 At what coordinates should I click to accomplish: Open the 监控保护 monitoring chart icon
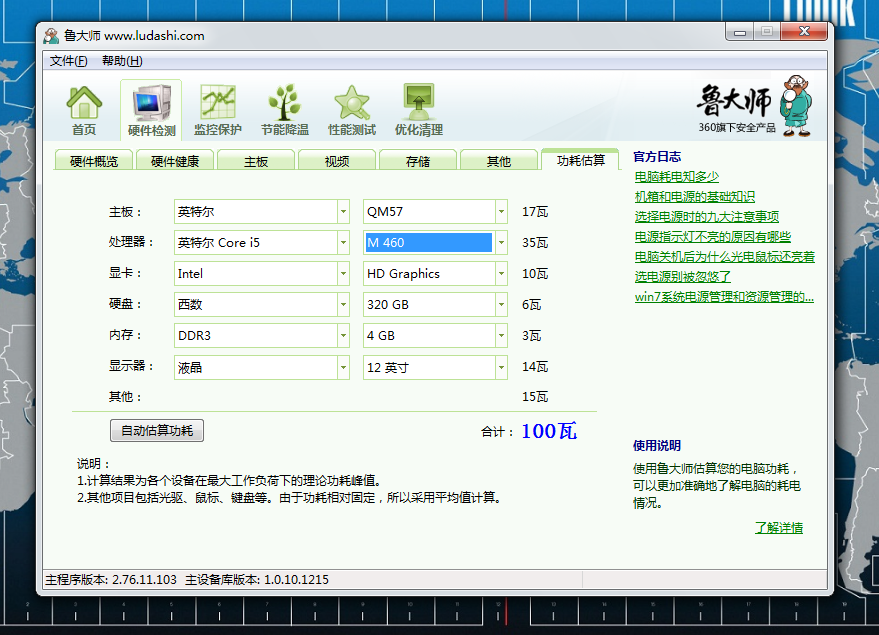coord(218,111)
